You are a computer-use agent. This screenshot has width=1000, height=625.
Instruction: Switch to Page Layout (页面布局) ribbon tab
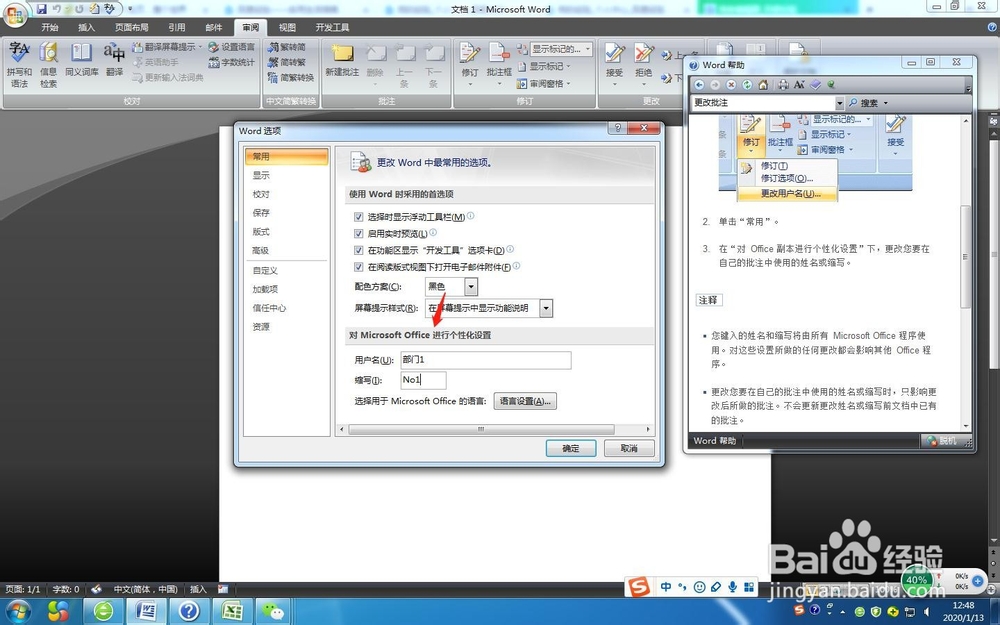click(x=131, y=27)
